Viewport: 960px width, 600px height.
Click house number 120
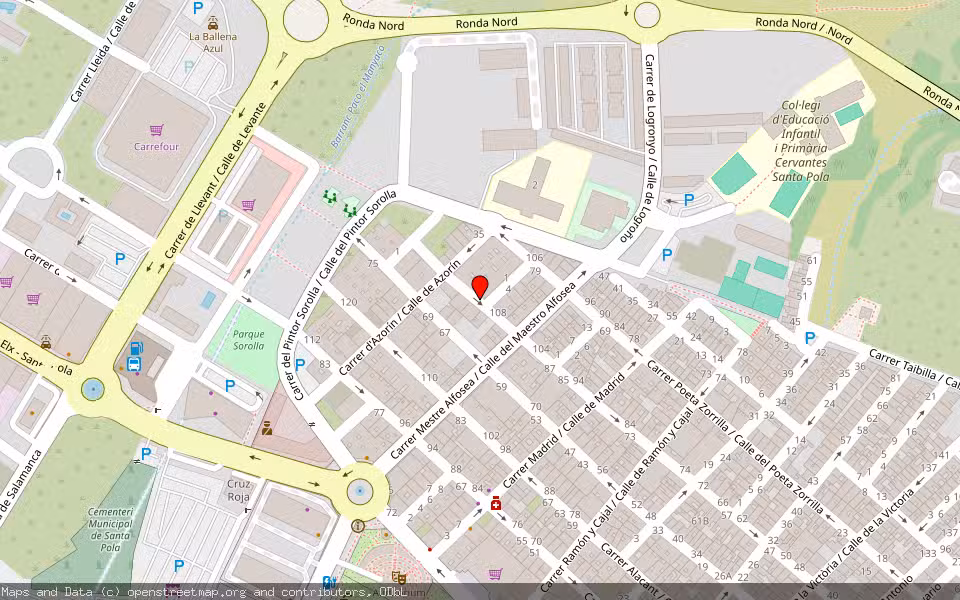click(x=349, y=302)
